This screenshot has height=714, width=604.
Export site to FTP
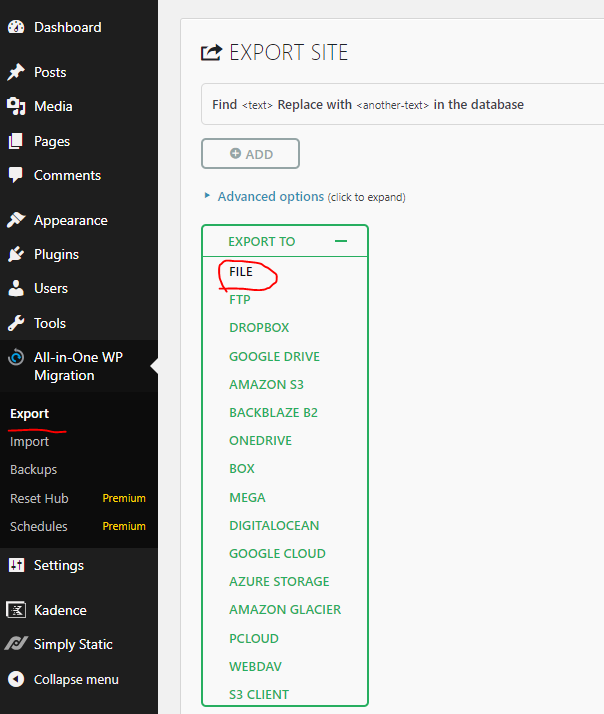[240, 300]
